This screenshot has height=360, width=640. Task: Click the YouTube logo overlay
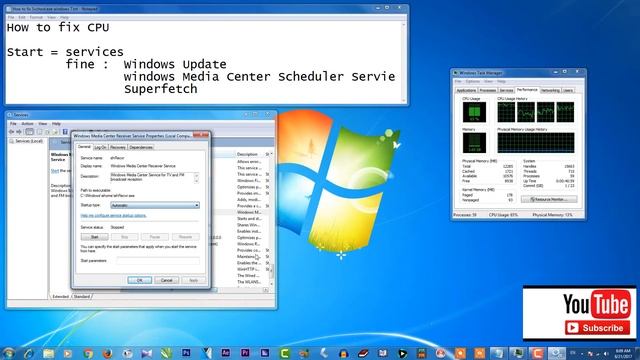596,304
